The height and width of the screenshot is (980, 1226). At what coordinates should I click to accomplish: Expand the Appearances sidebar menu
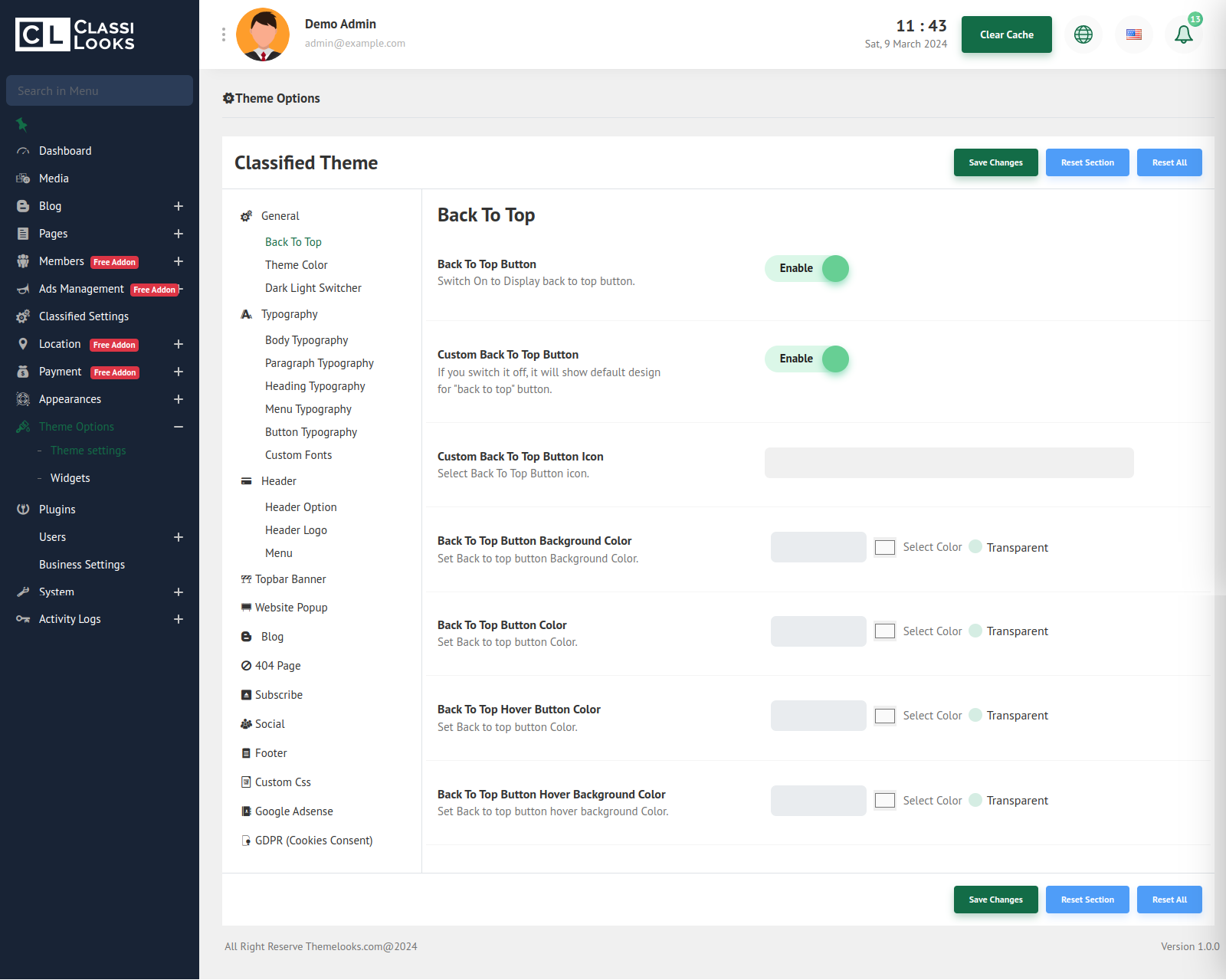point(178,399)
